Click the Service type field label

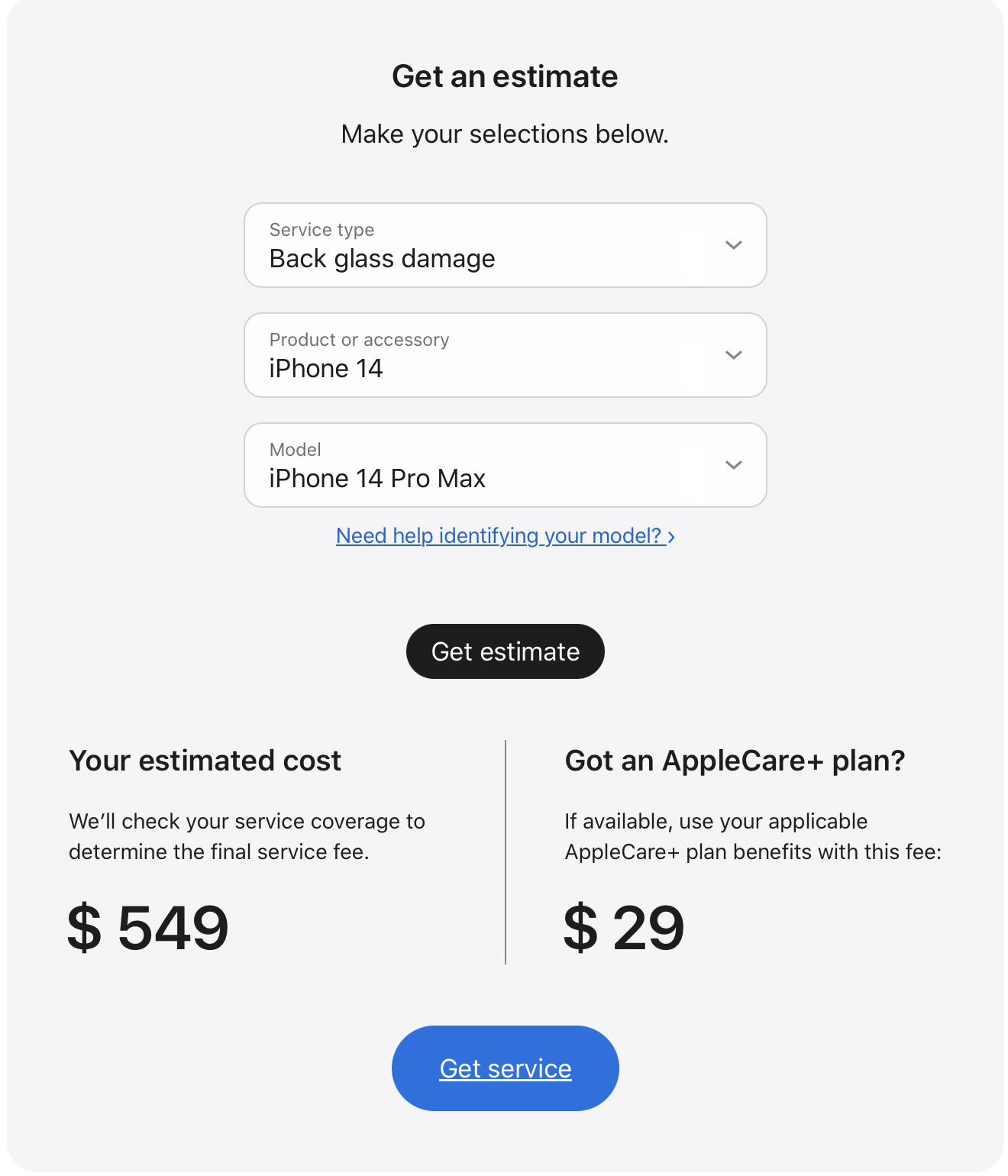click(x=321, y=230)
